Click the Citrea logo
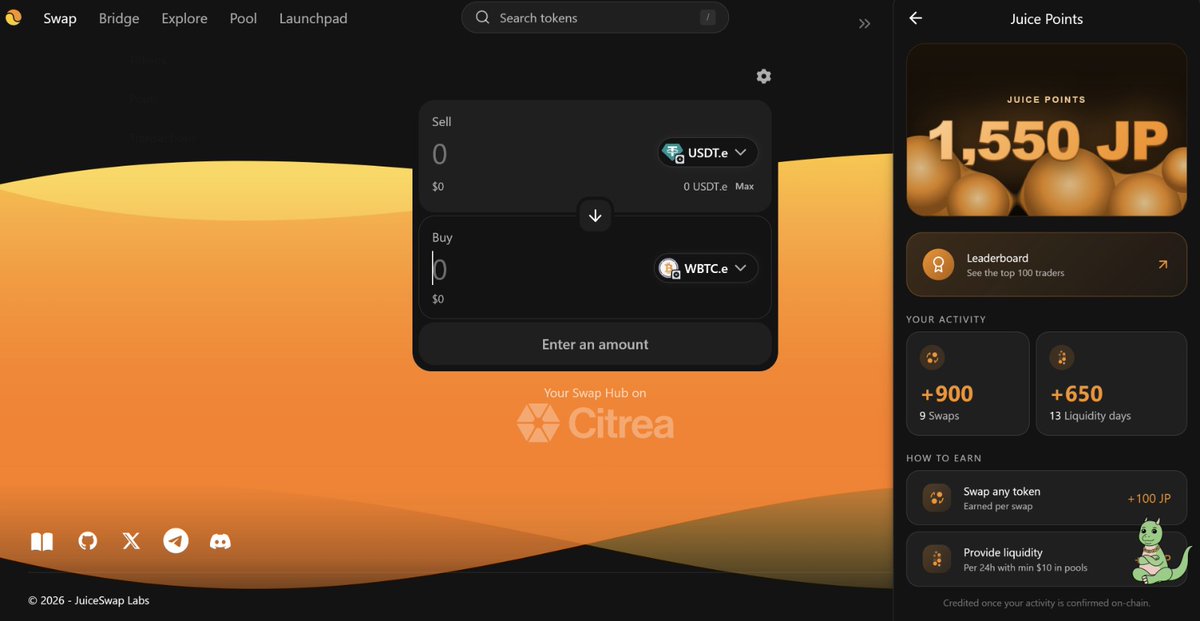 (595, 423)
